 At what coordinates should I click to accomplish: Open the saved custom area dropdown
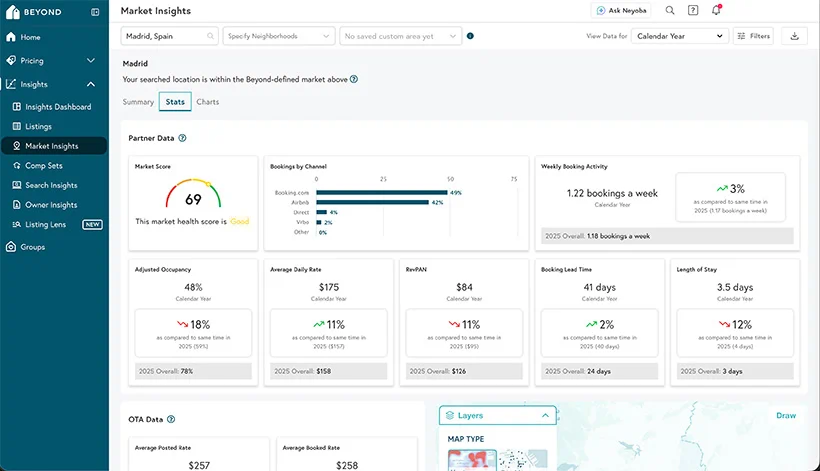click(x=401, y=36)
